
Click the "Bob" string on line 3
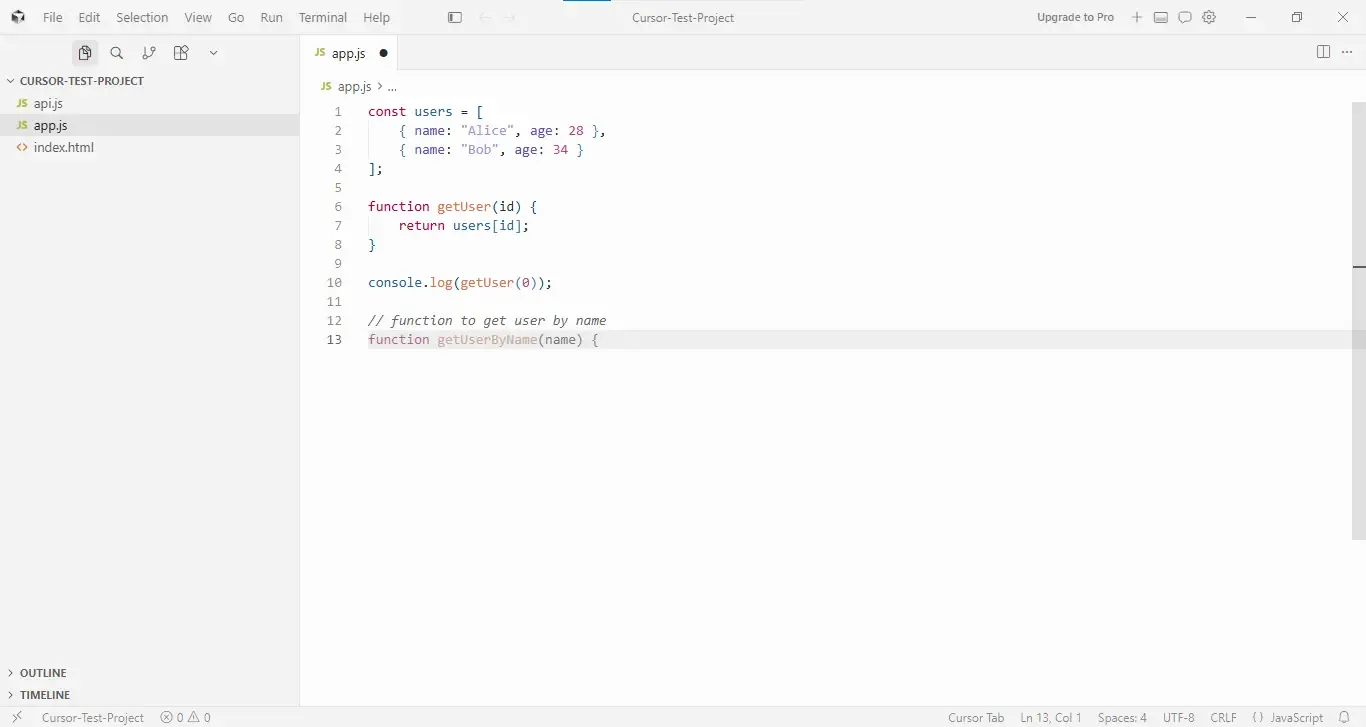(x=480, y=150)
